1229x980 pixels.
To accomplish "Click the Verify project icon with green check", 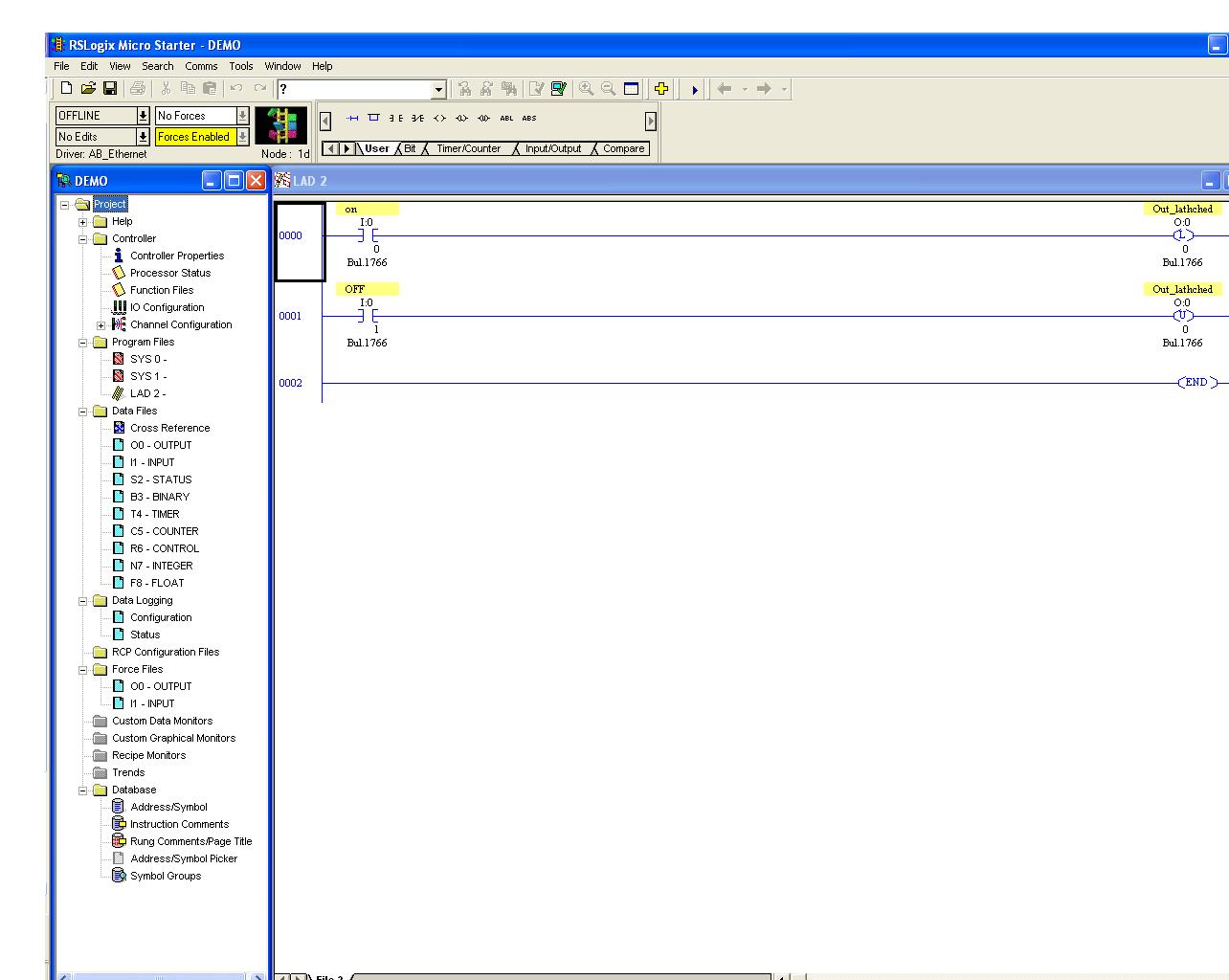I will point(559,89).
